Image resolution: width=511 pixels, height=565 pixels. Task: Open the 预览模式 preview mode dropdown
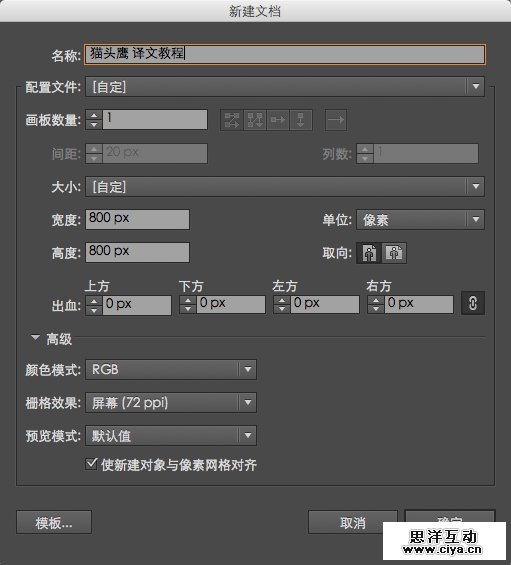coord(171,436)
